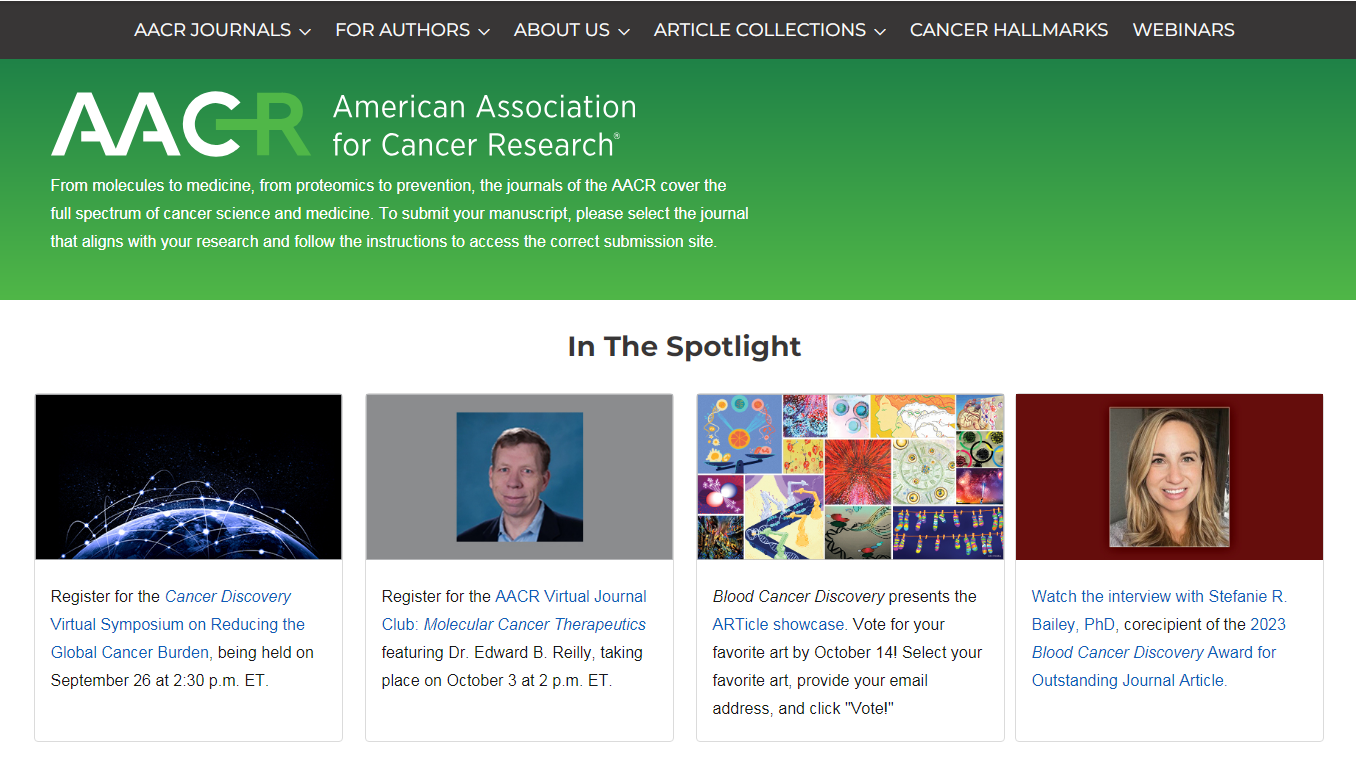Screen dimensions: 1356x776
Task: Watch the interview with Stefanie R. Bailey link
Action: click(x=1159, y=610)
